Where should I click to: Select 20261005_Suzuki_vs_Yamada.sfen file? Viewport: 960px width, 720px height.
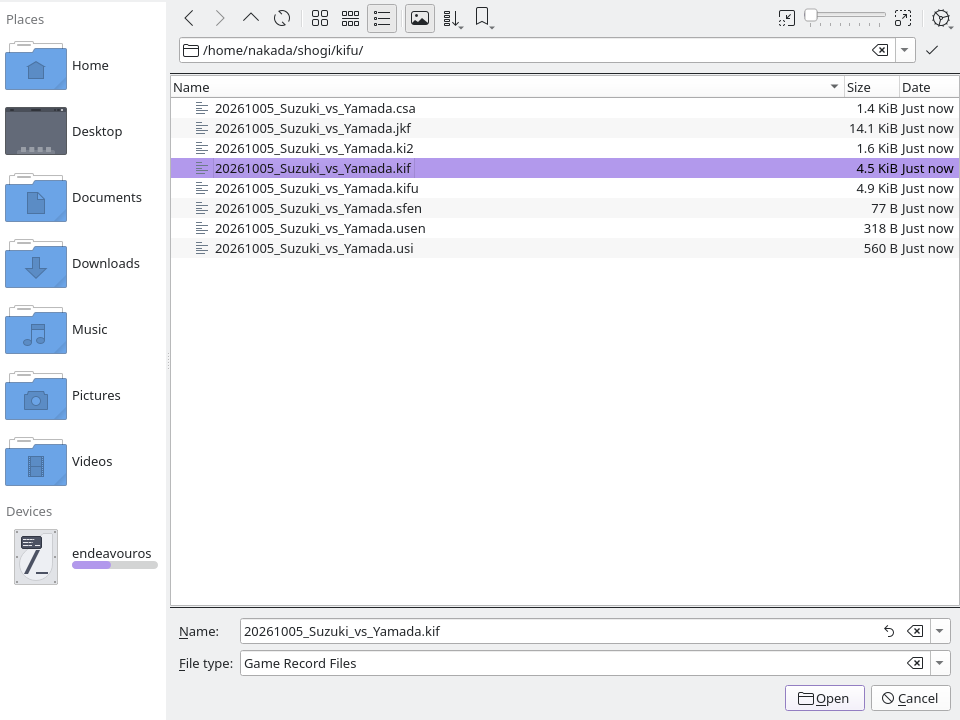[564, 209]
